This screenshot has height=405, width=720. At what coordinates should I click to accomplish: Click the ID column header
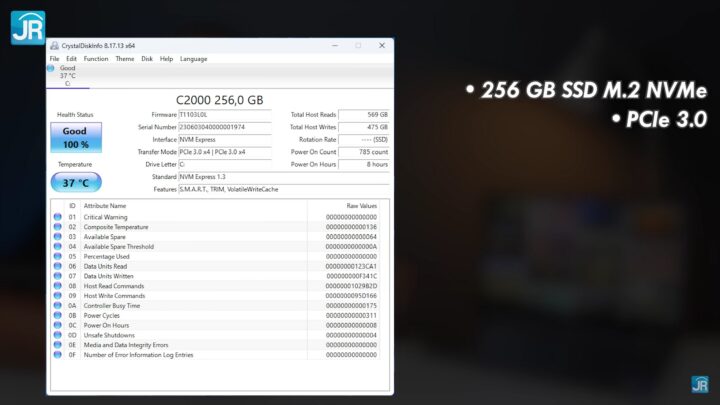(72, 206)
